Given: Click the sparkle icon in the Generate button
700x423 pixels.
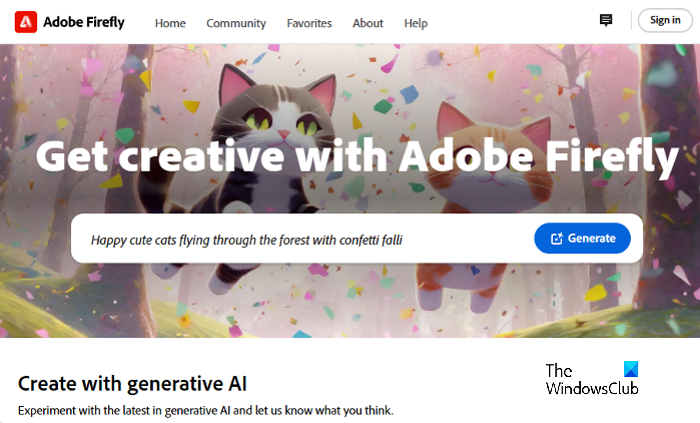Looking at the screenshot, I should pyautogui.click(x=555, y=239).
